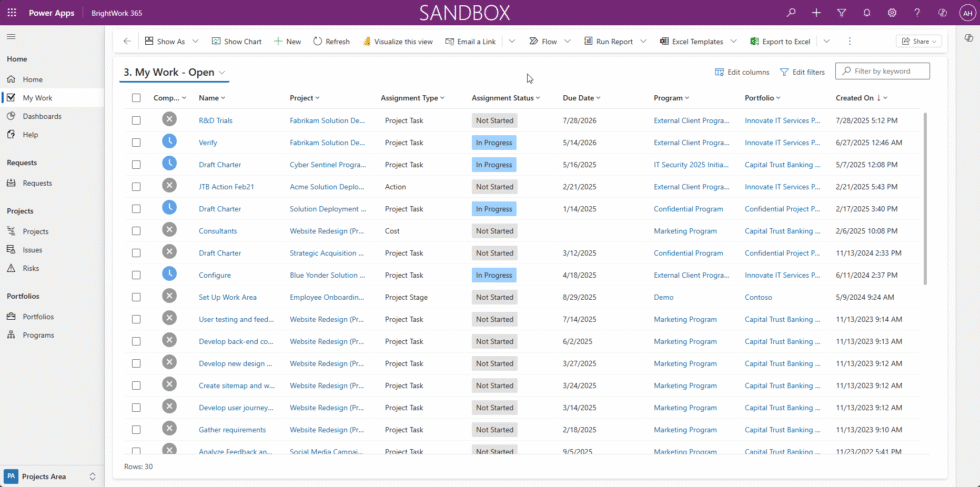
Task: Check the box for R&D Trials row
Action: tap(136, 120)
